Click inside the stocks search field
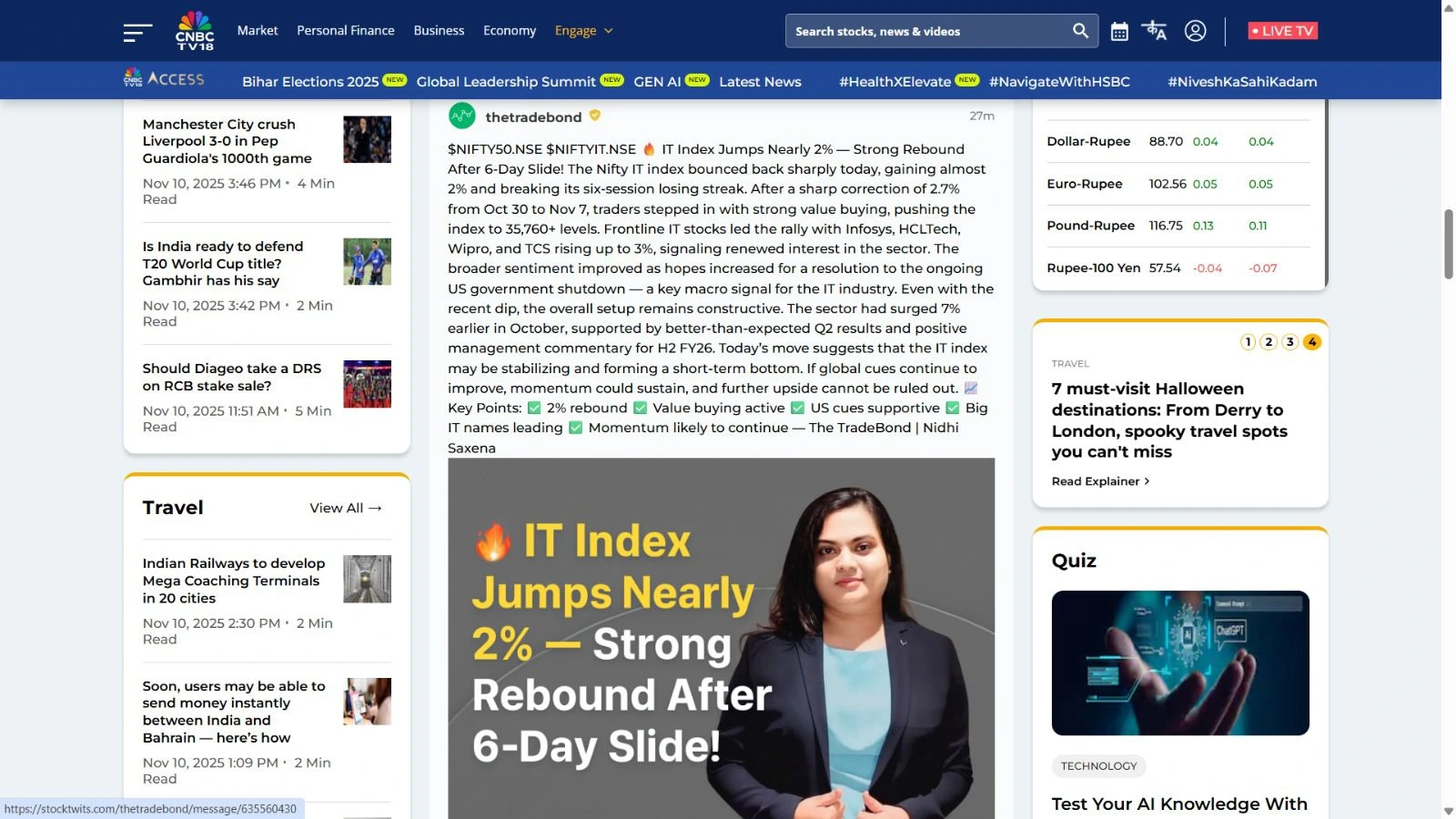The width and height of the screenshot is (1456, 819). 919,30
